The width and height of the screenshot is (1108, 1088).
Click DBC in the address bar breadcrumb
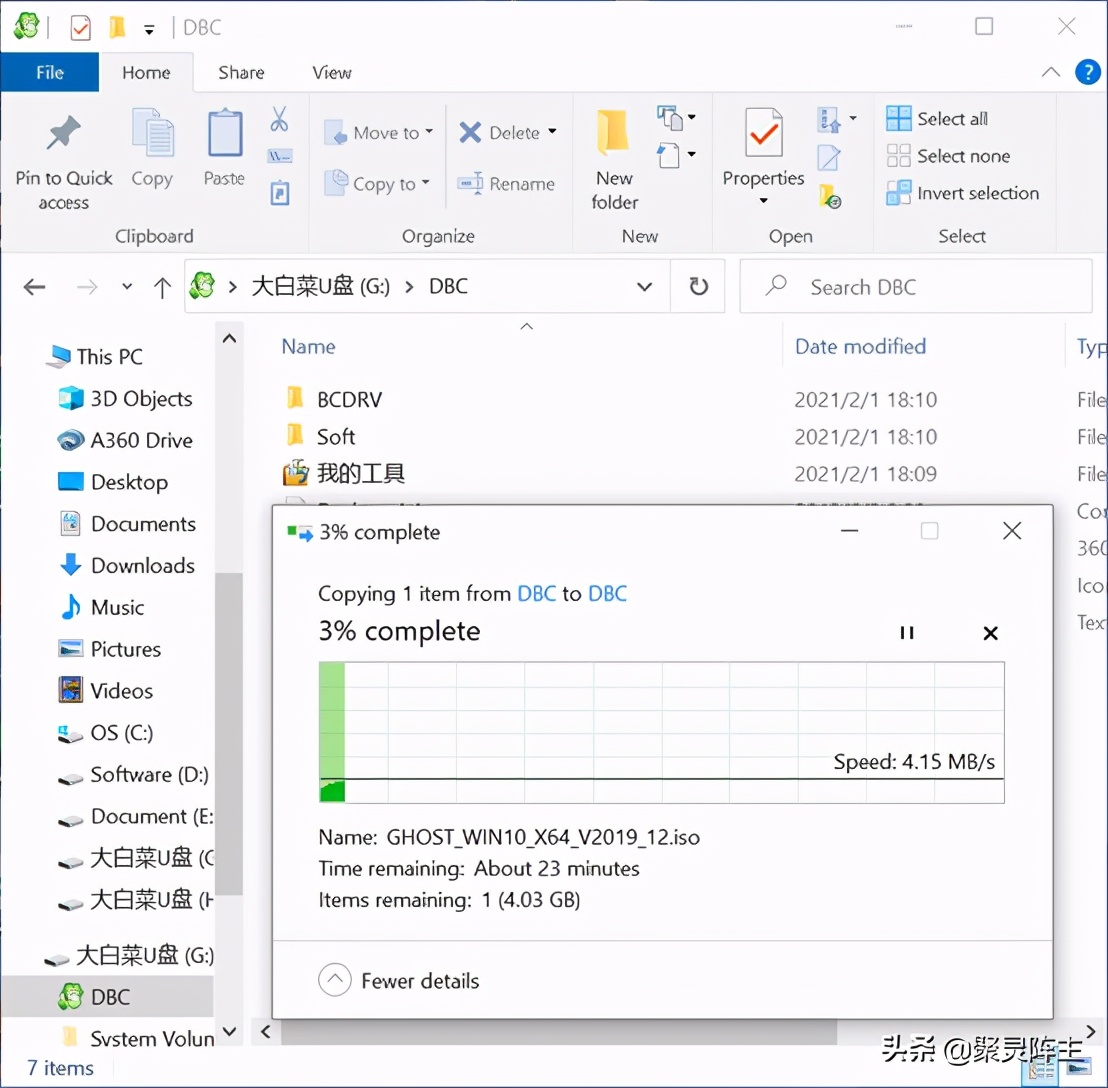coord(448,286)
